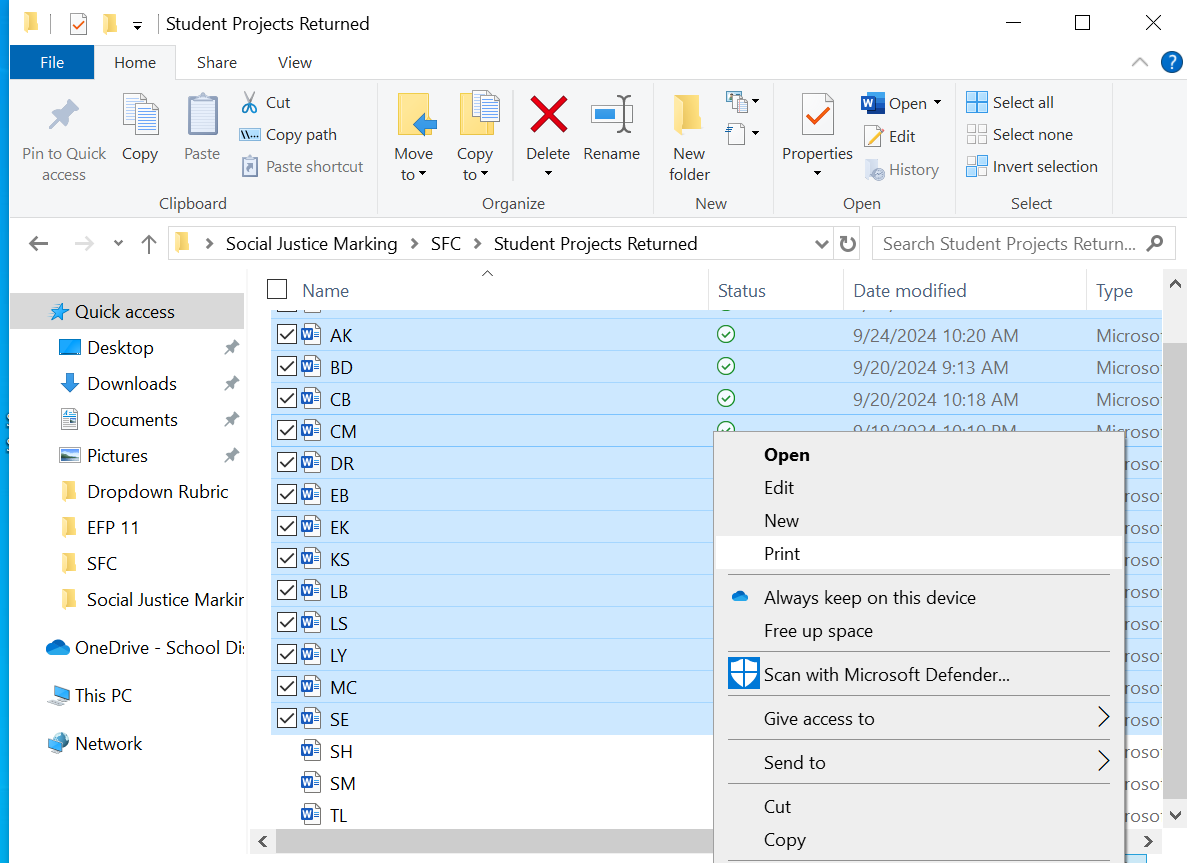
Task: Open the File tab
Action: coord(51,63)
